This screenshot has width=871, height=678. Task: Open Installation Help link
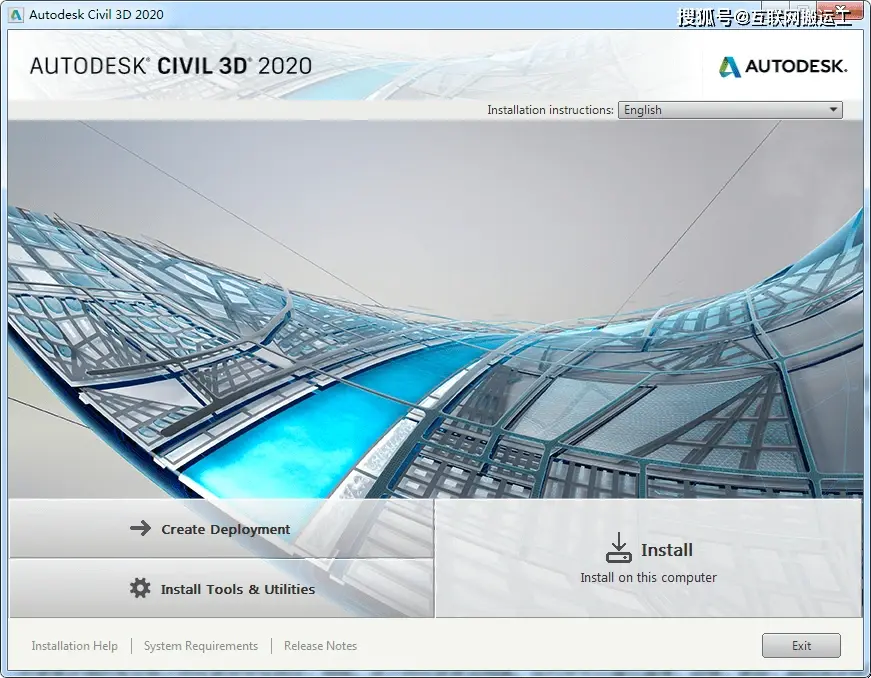pos(74,646)
